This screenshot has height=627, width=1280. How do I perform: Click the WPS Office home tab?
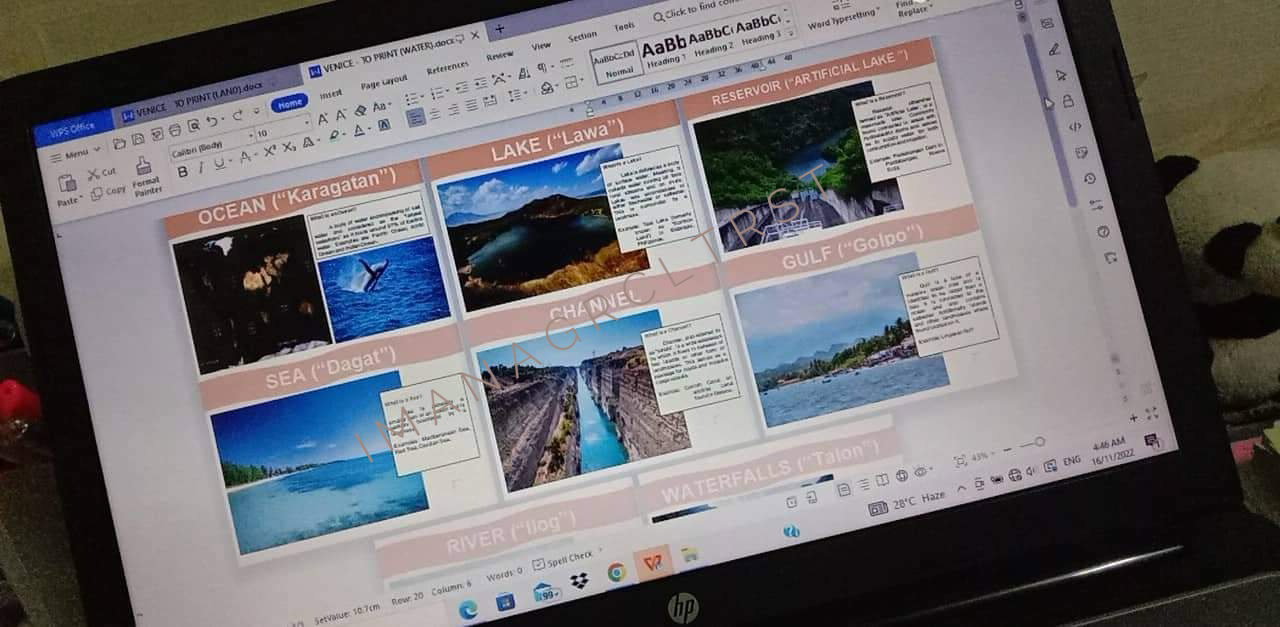point(71,128)
